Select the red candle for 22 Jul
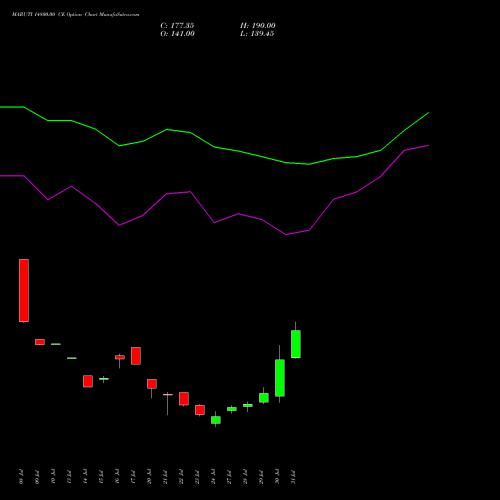This screenshot has width=500, height=500. (184, 399)
